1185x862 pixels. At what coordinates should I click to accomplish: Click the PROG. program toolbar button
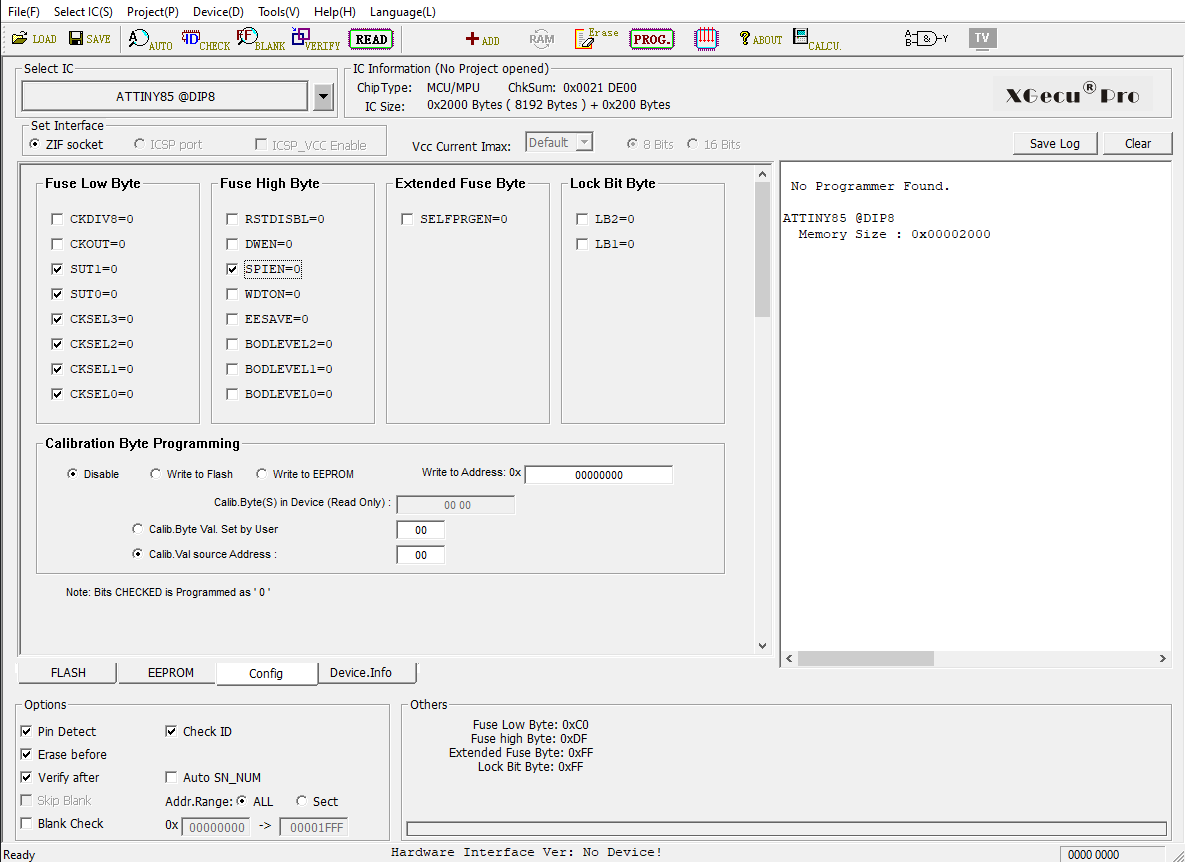(x=651, y=39)
